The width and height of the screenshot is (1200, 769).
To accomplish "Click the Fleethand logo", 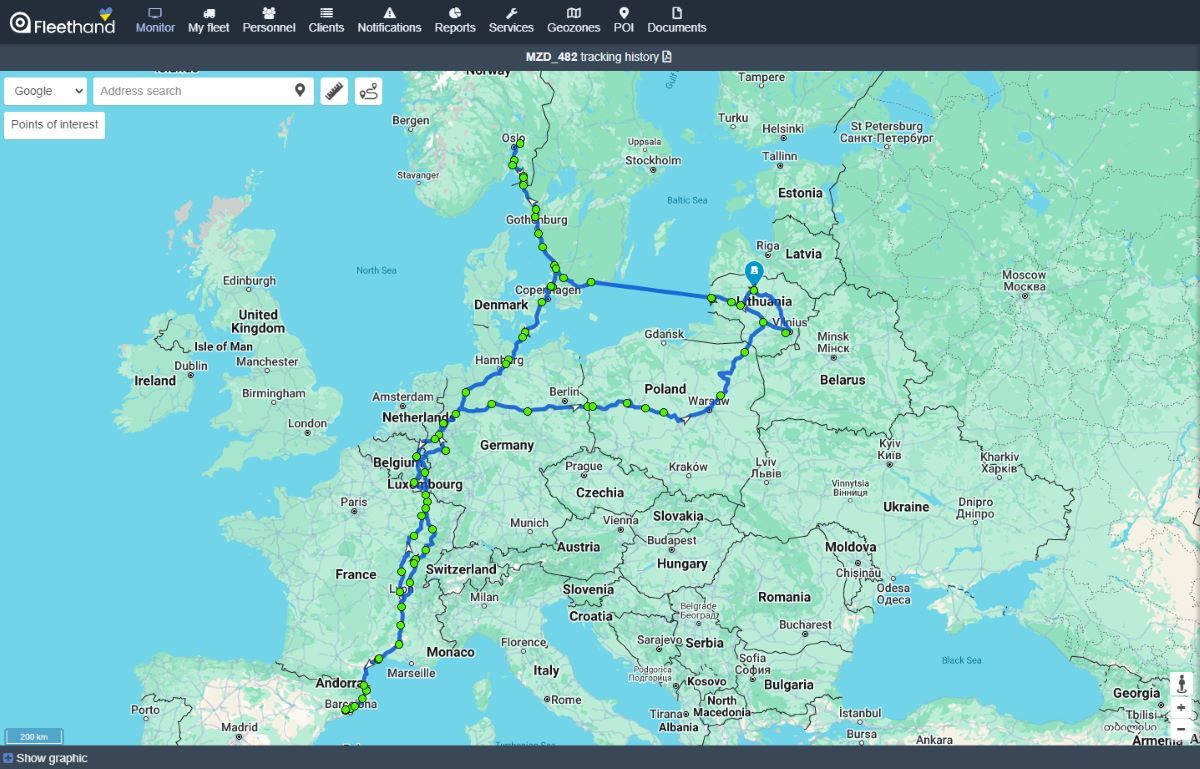I will (62, 21).
